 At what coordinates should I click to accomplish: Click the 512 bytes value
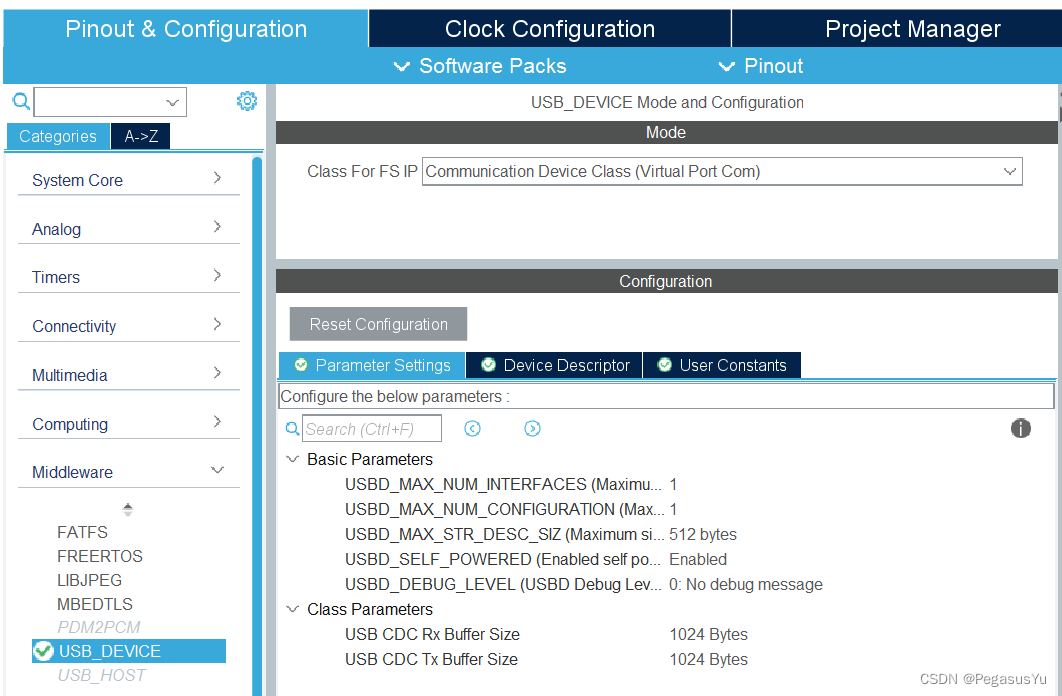point(702,534)
